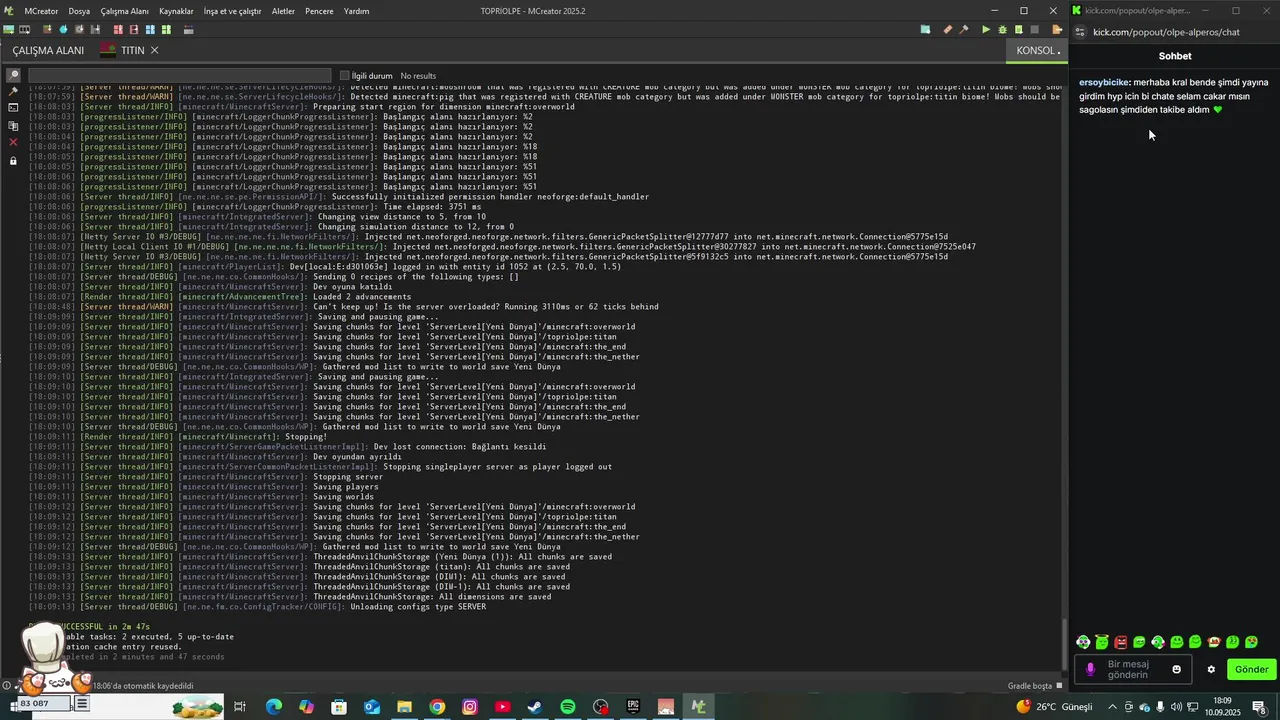Click the last emote in Kick emote row
Viewport: 1280px width, 720px height.
[x=1251, y=642]
